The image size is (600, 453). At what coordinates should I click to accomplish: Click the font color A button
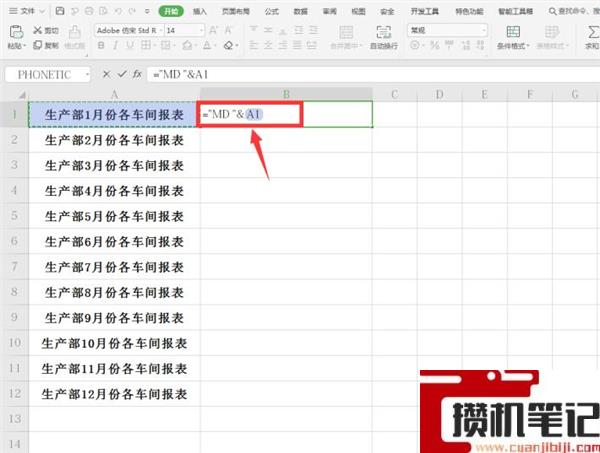click(x=207, y=46)
